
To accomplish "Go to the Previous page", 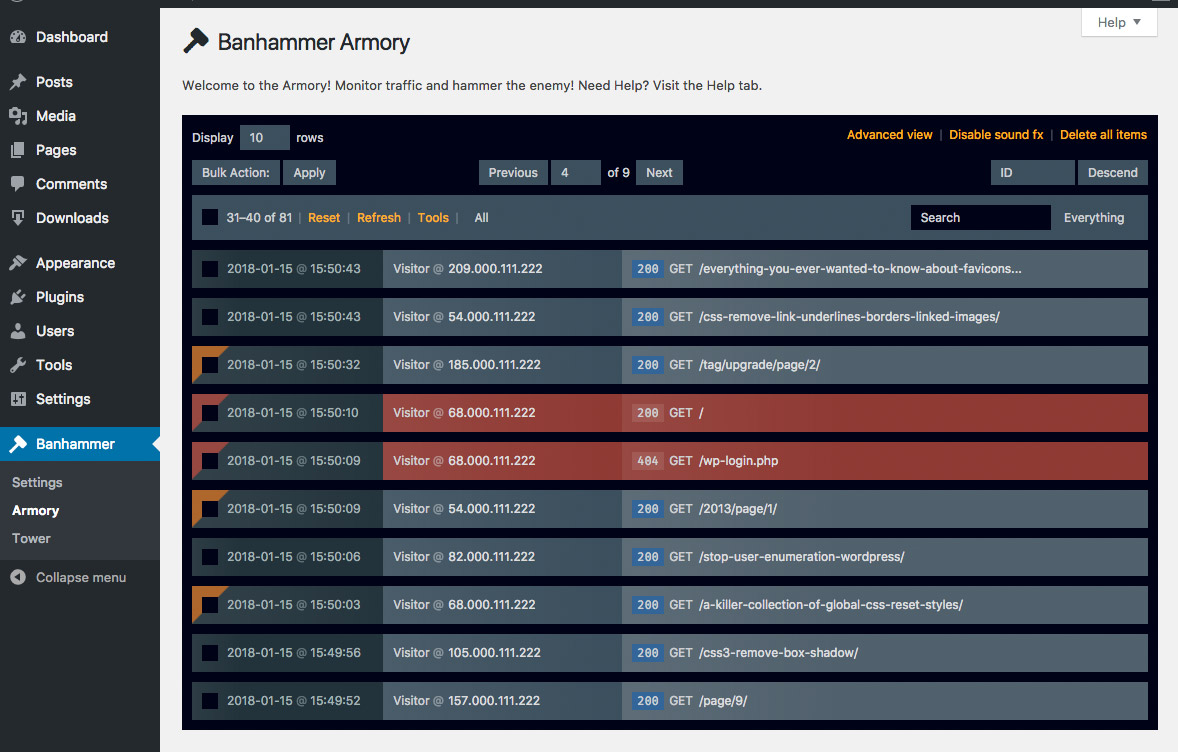I will click(513, 173).
